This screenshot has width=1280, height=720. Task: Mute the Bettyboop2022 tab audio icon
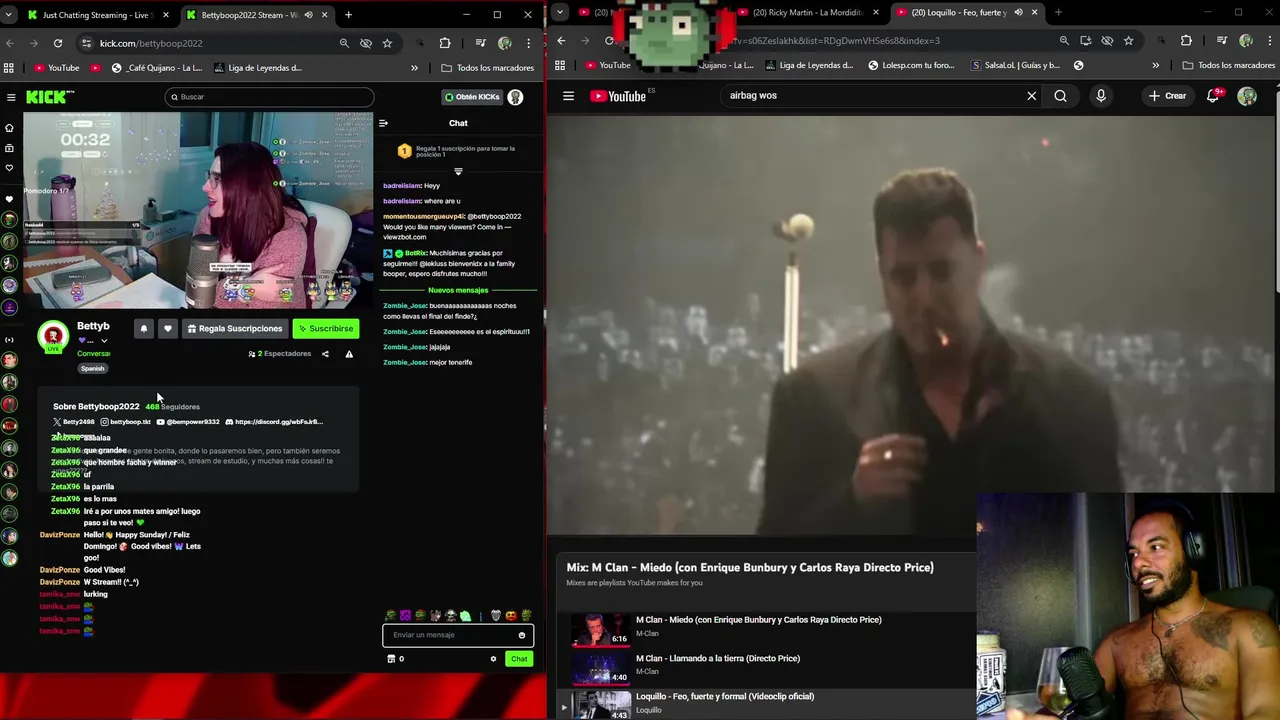308,15
